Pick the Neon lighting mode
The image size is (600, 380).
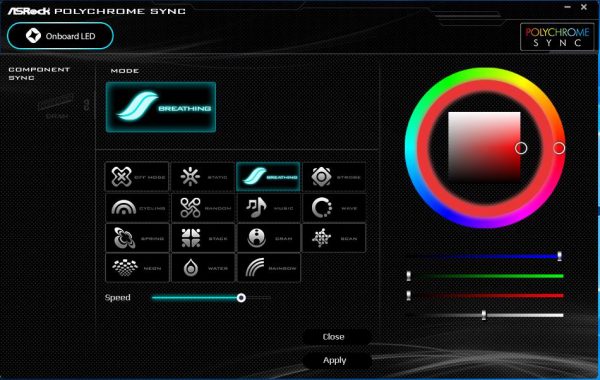point(137,268)
